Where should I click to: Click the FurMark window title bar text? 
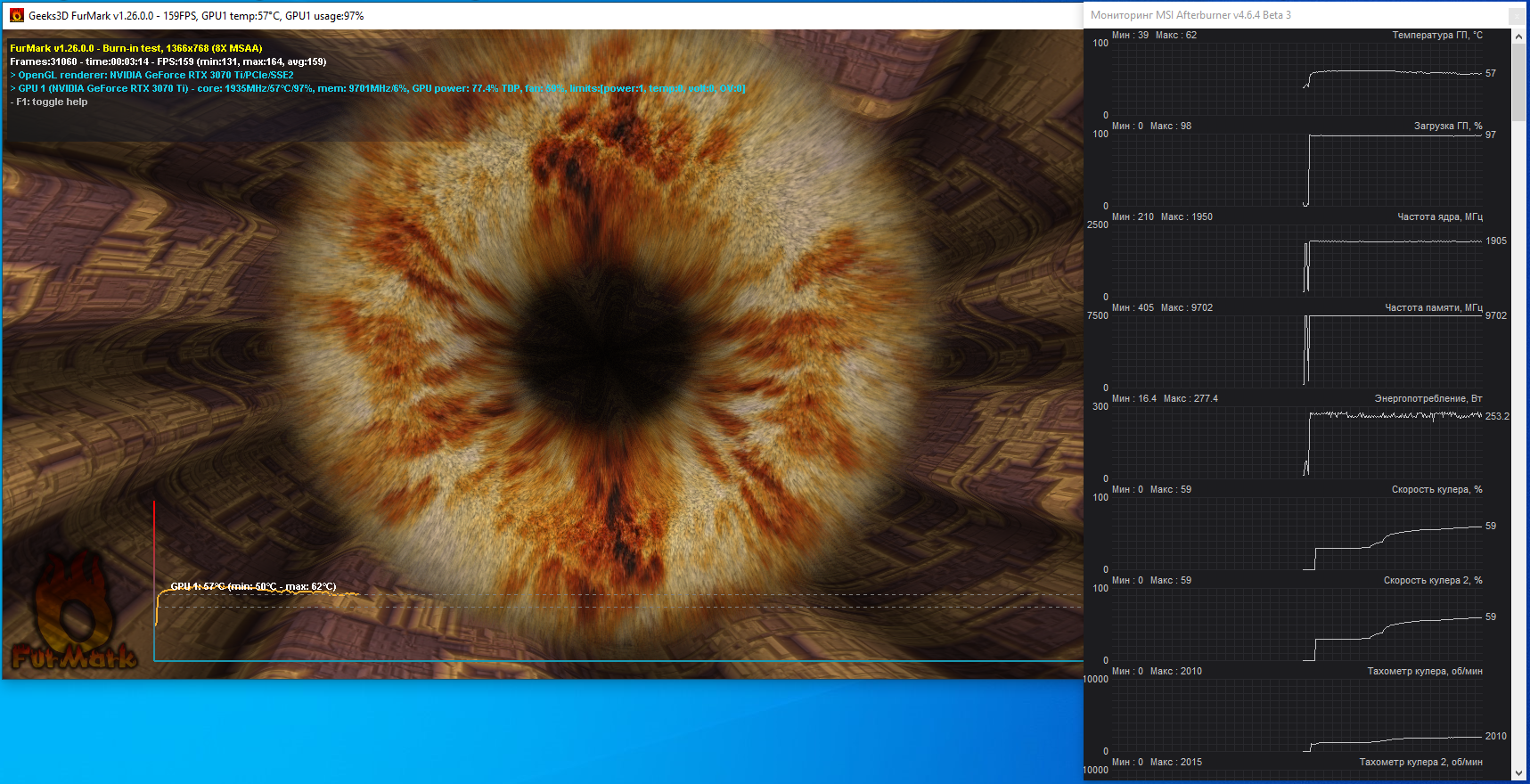pos(196,16)
